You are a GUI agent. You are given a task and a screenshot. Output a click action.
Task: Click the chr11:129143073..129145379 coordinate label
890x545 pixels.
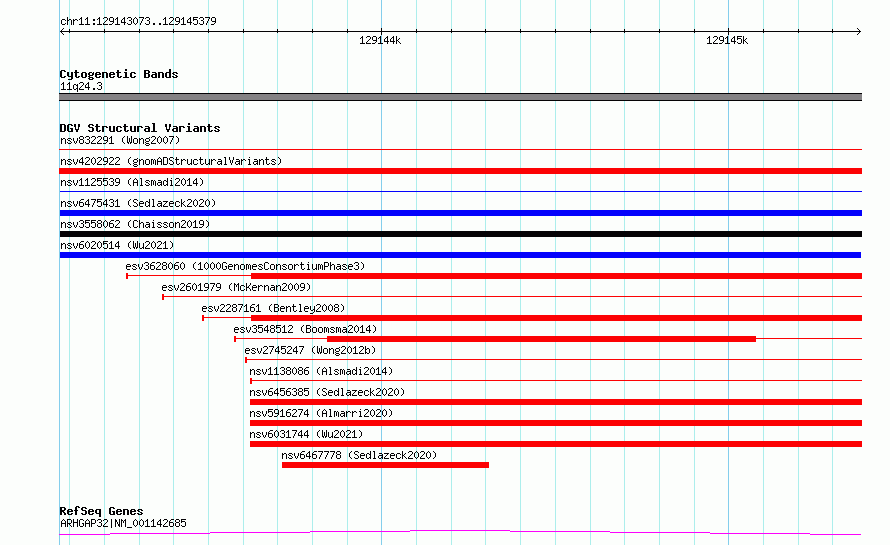point(138,21)
